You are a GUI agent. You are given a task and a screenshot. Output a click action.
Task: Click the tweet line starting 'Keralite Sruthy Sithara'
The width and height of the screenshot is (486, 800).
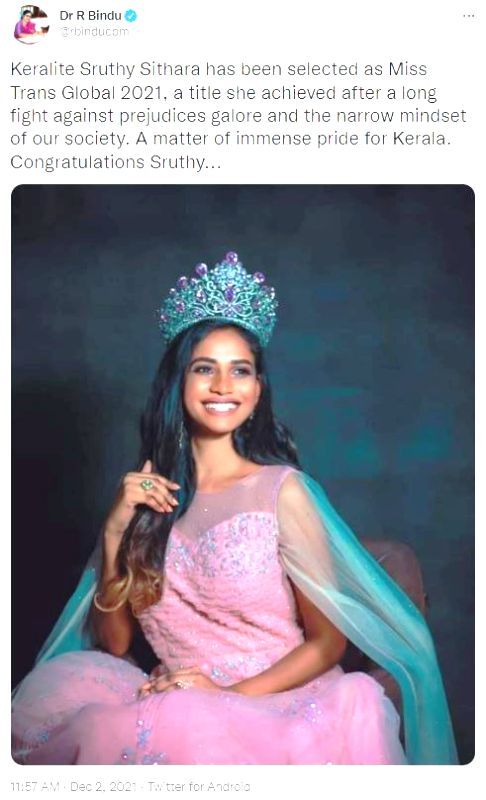[x=219, y=69]
